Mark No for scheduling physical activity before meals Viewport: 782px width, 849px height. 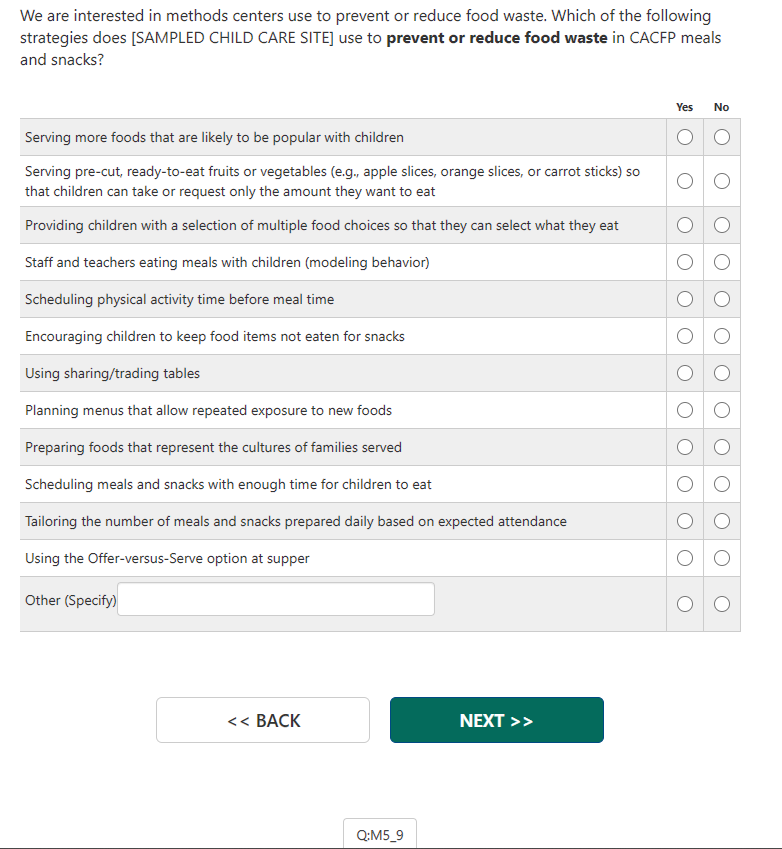(722, 300)
